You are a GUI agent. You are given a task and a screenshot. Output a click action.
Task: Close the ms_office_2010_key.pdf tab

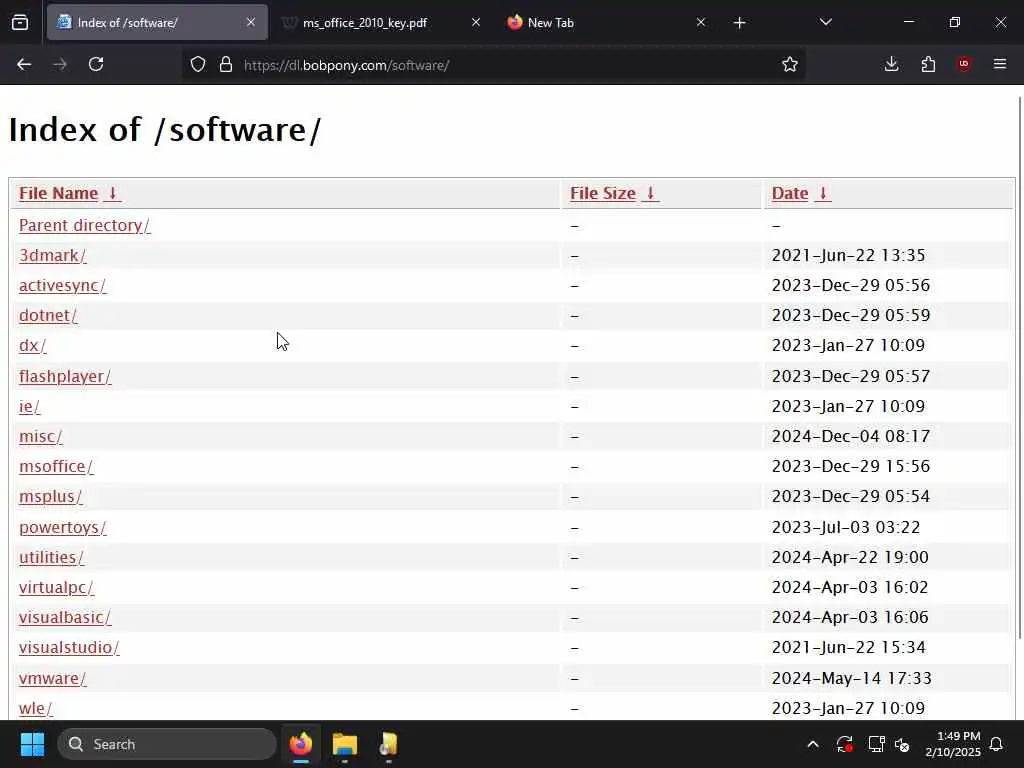476,22
